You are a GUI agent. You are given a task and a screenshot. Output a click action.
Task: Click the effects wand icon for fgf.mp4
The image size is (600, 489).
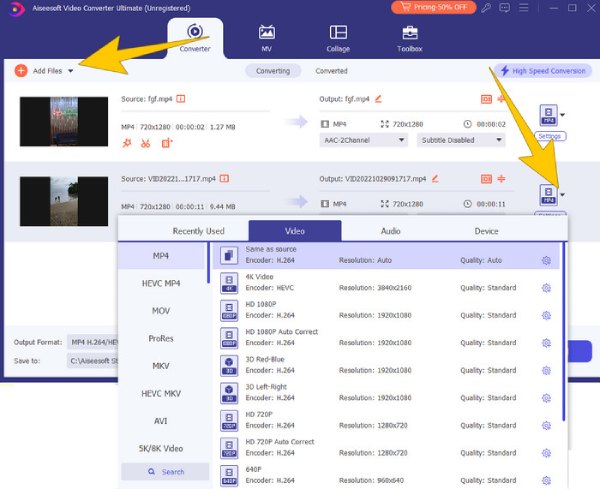pos(127,143)
